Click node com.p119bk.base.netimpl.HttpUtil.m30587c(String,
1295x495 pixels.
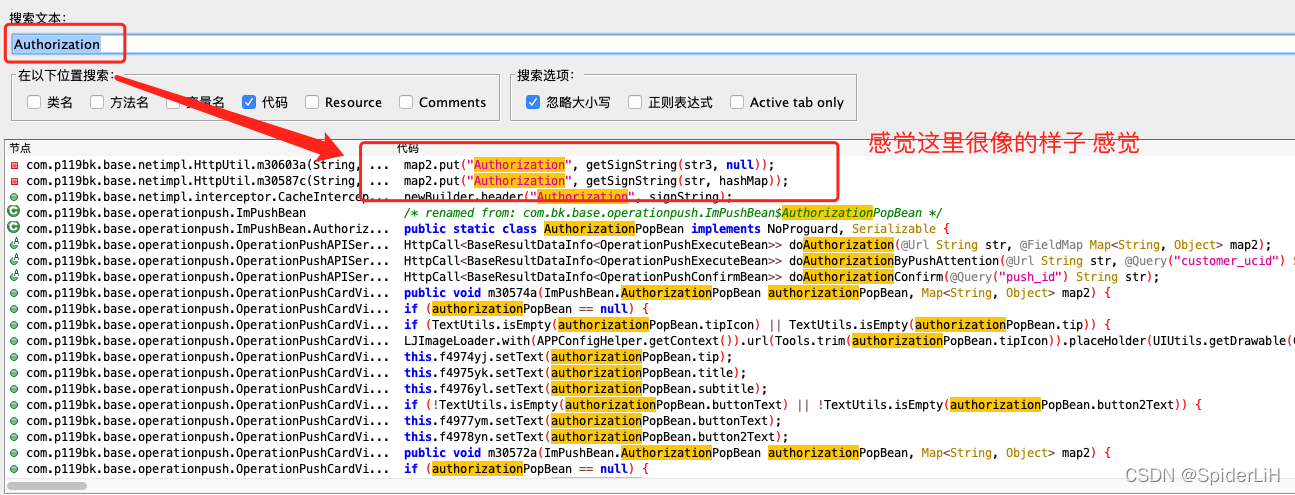coord(191,180)
